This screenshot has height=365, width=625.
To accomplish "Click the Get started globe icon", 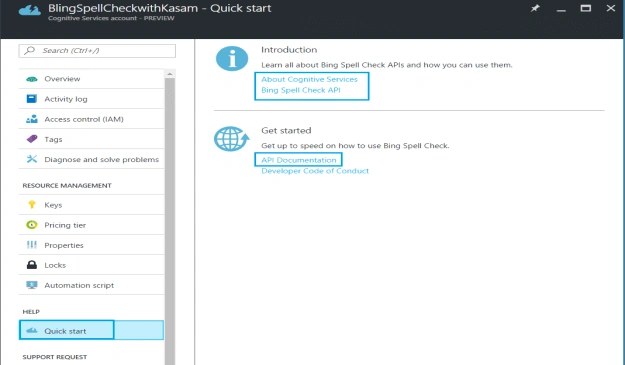I will (x=232, y=139).
